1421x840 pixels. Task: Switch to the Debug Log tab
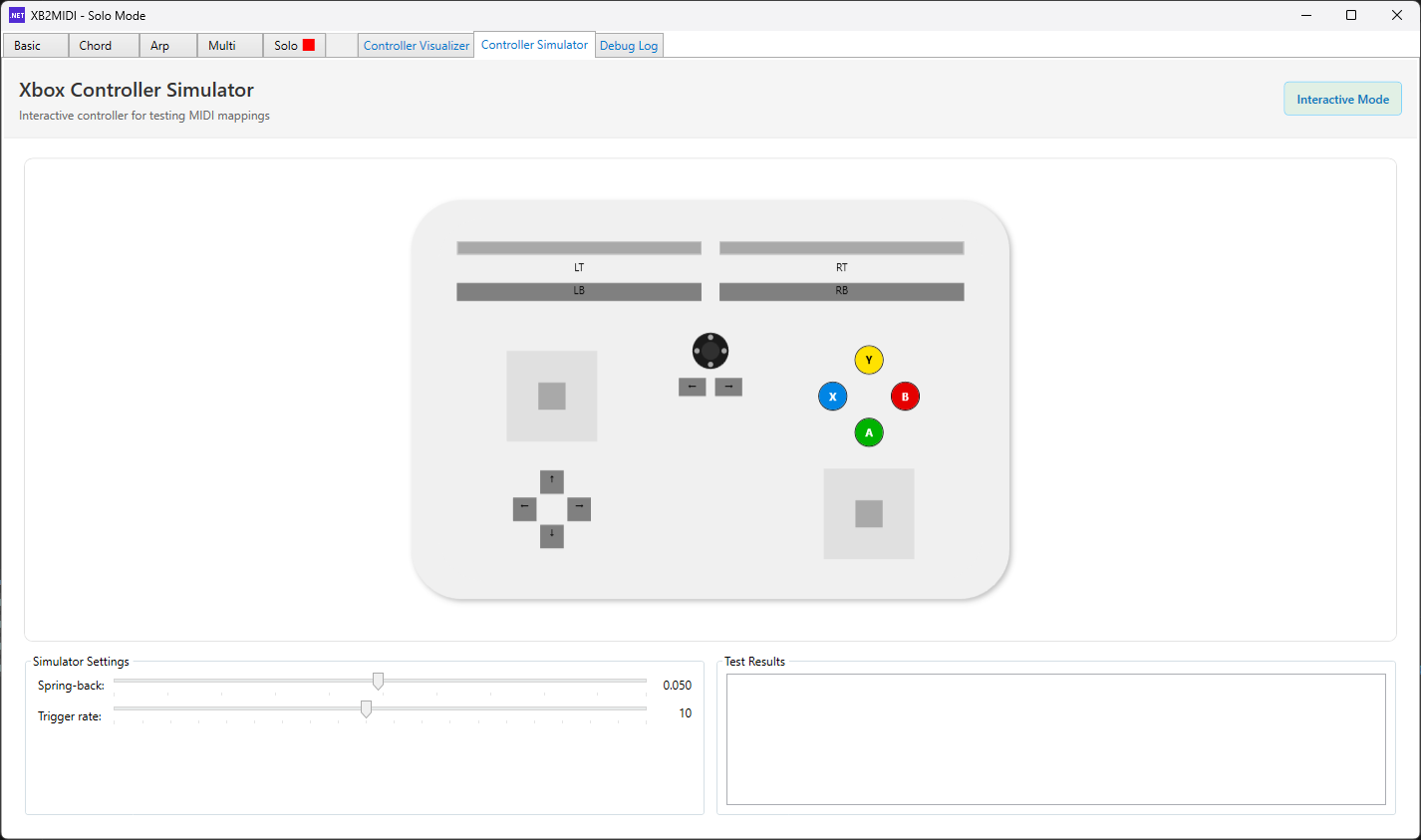(x=629, y=45)
